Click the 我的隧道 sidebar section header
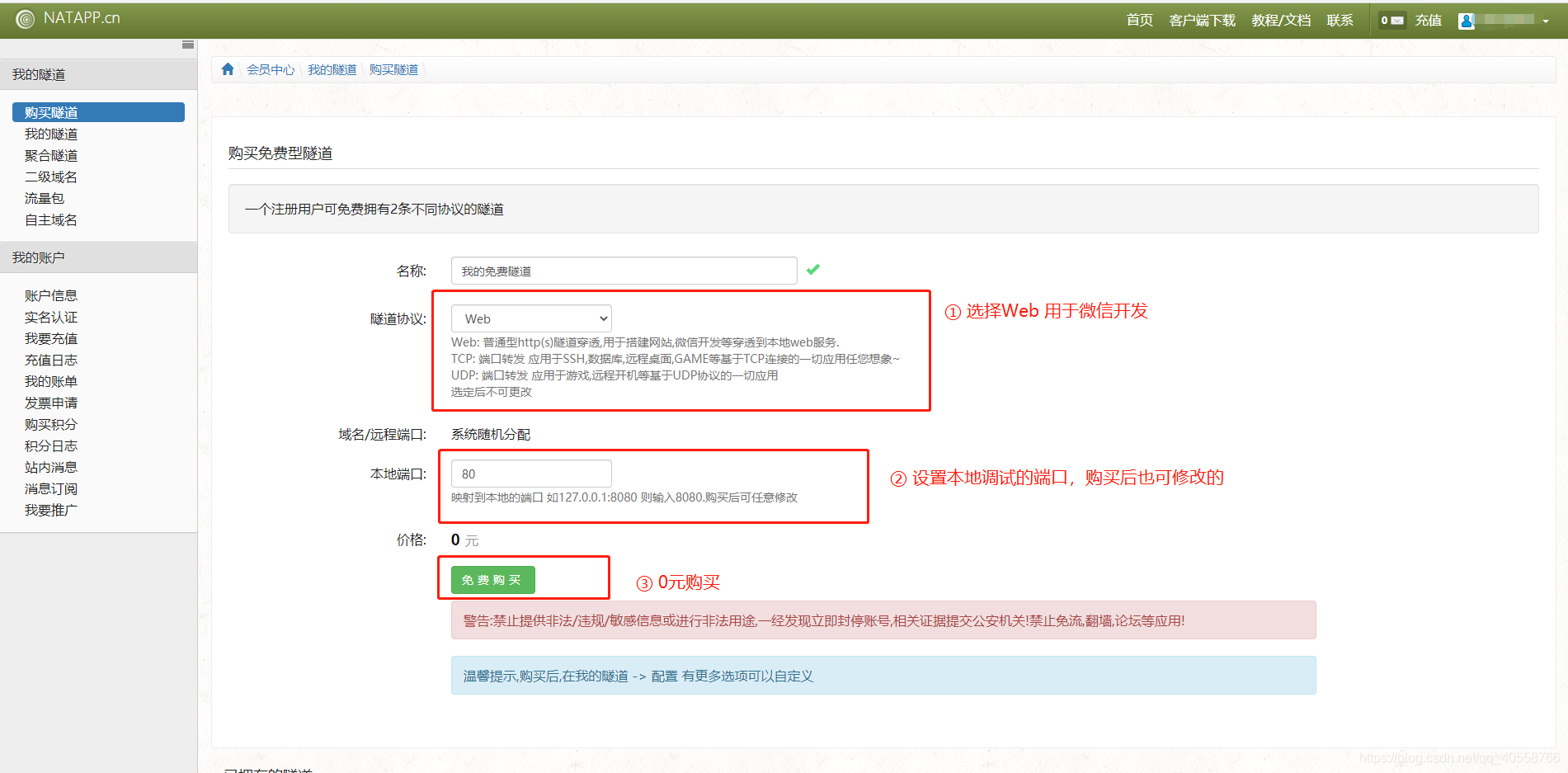The image size is (1568, 773). [x=99, y=74]
